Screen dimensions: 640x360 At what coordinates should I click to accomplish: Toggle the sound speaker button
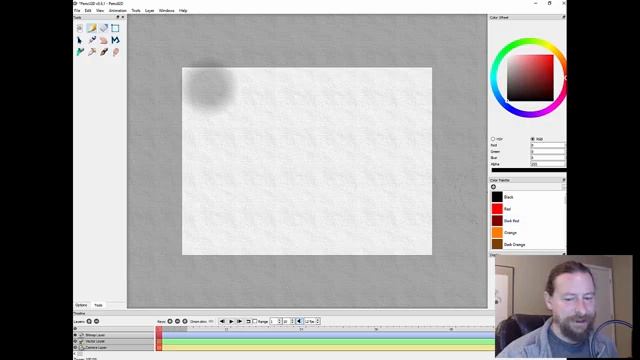299,321
